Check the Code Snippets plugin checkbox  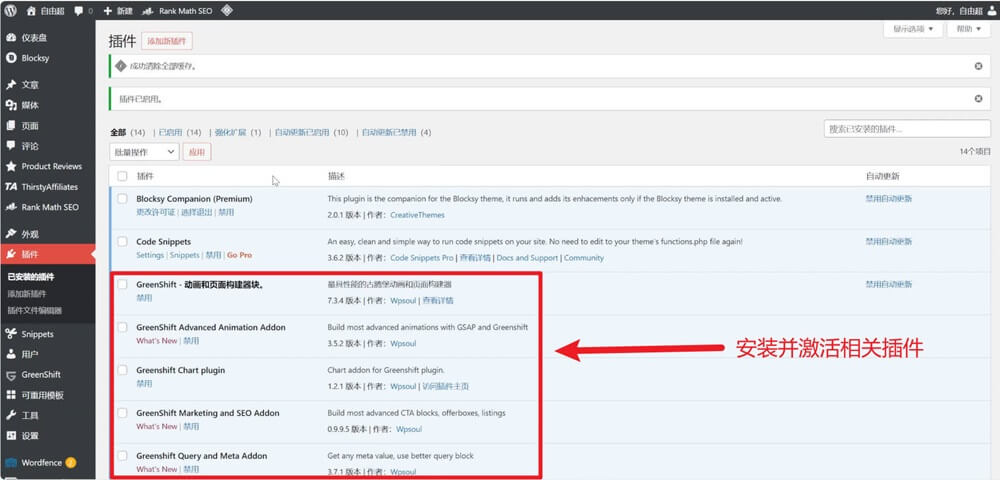122,242
